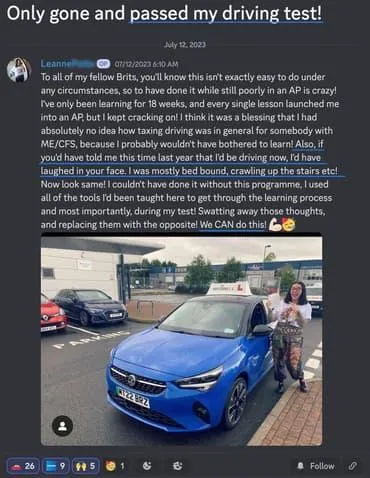Open the add super reaction picker

(x=178, y=466)
